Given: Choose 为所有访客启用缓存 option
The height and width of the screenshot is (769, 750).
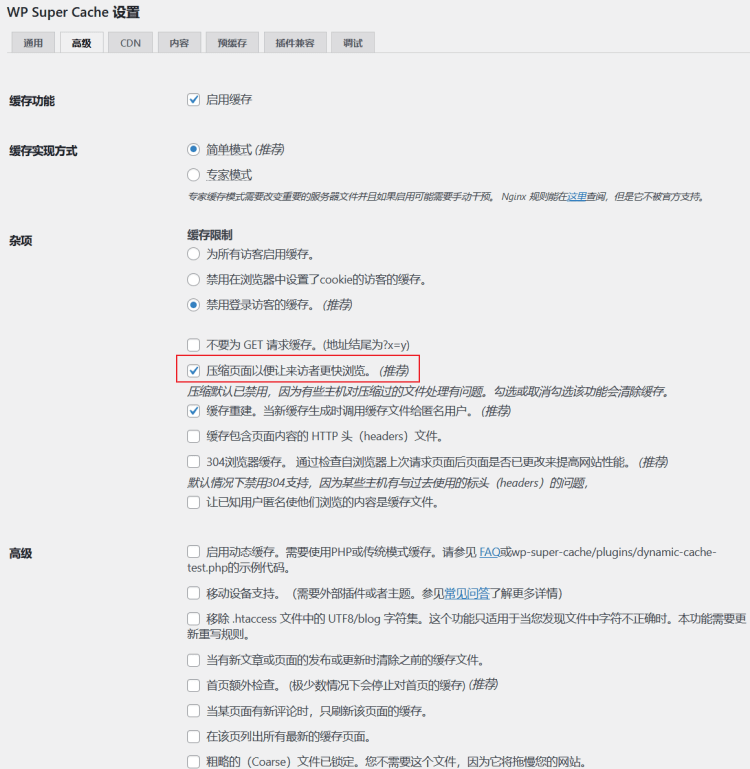Looking at the screenshot, I should pos(193,254).
